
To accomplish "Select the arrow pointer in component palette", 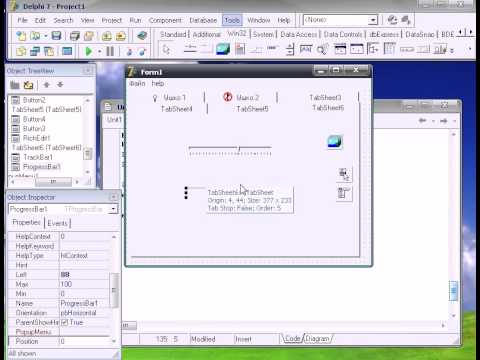I will coord(166,50).
